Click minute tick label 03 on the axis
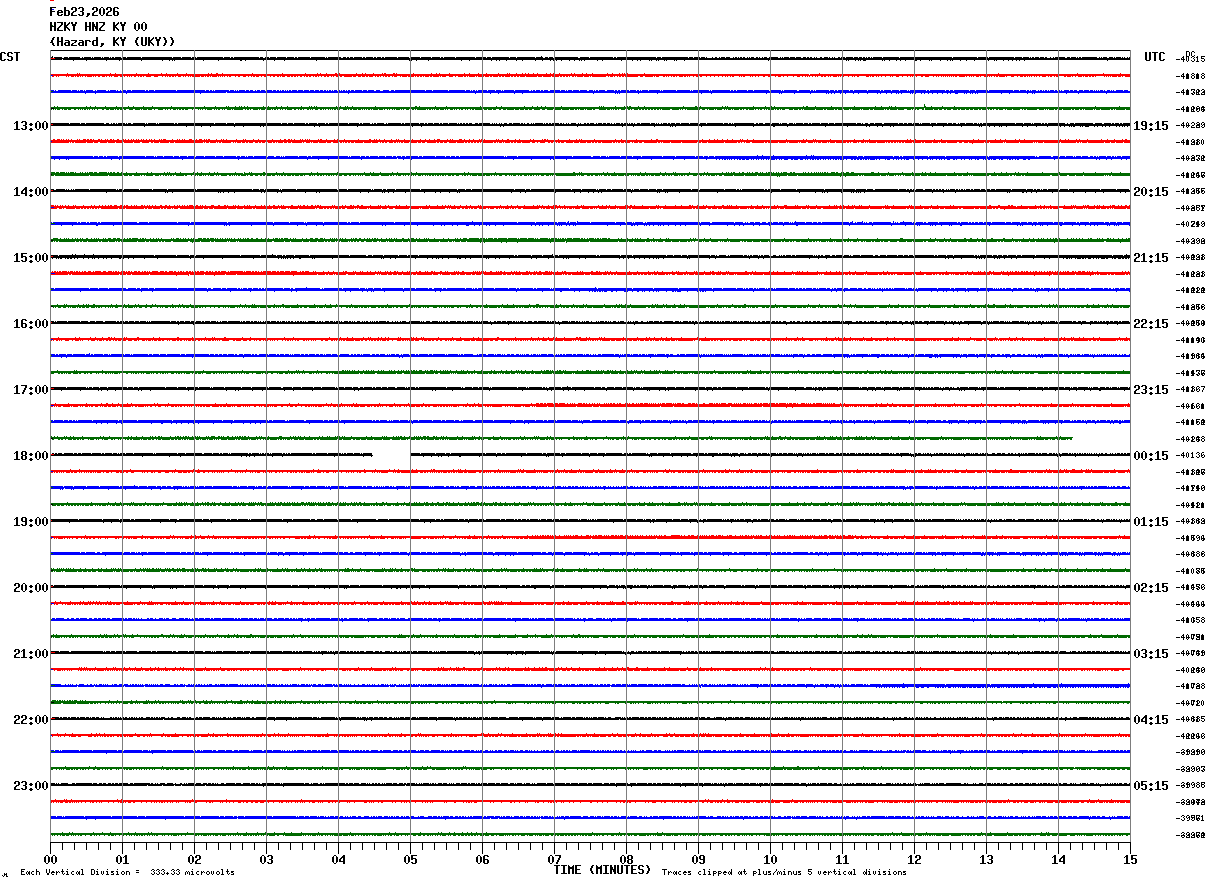Screen dimensions: 1210x886 (266, 859)
